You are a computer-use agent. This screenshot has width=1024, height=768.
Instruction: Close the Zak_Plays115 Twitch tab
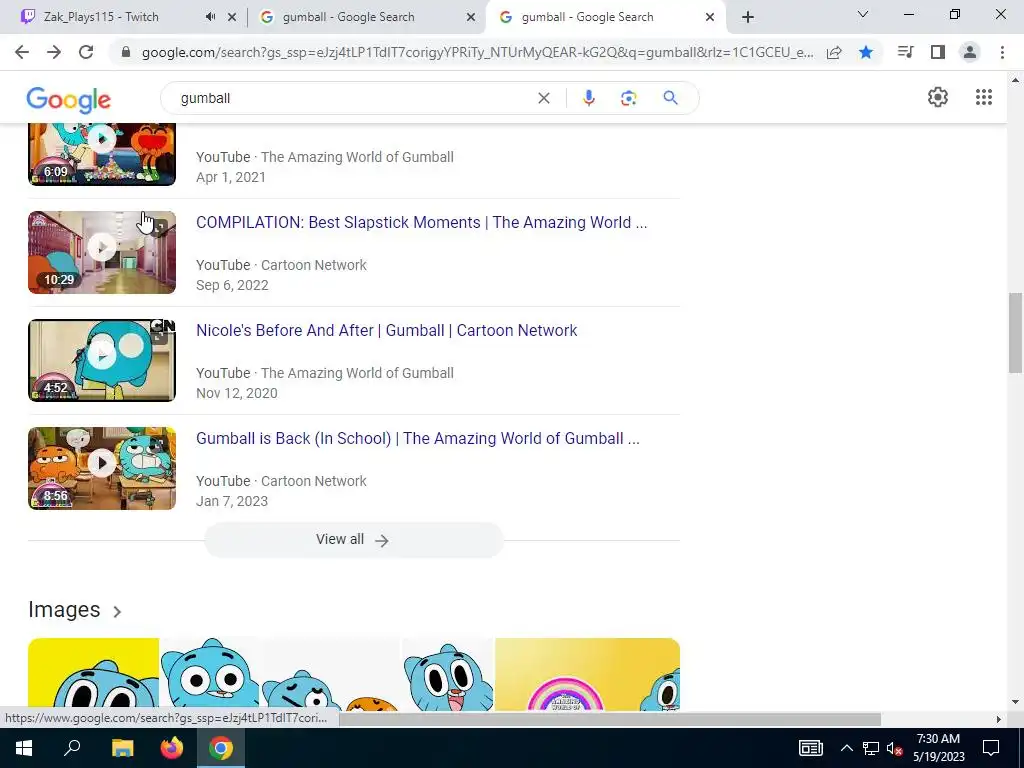click(232, 17)
